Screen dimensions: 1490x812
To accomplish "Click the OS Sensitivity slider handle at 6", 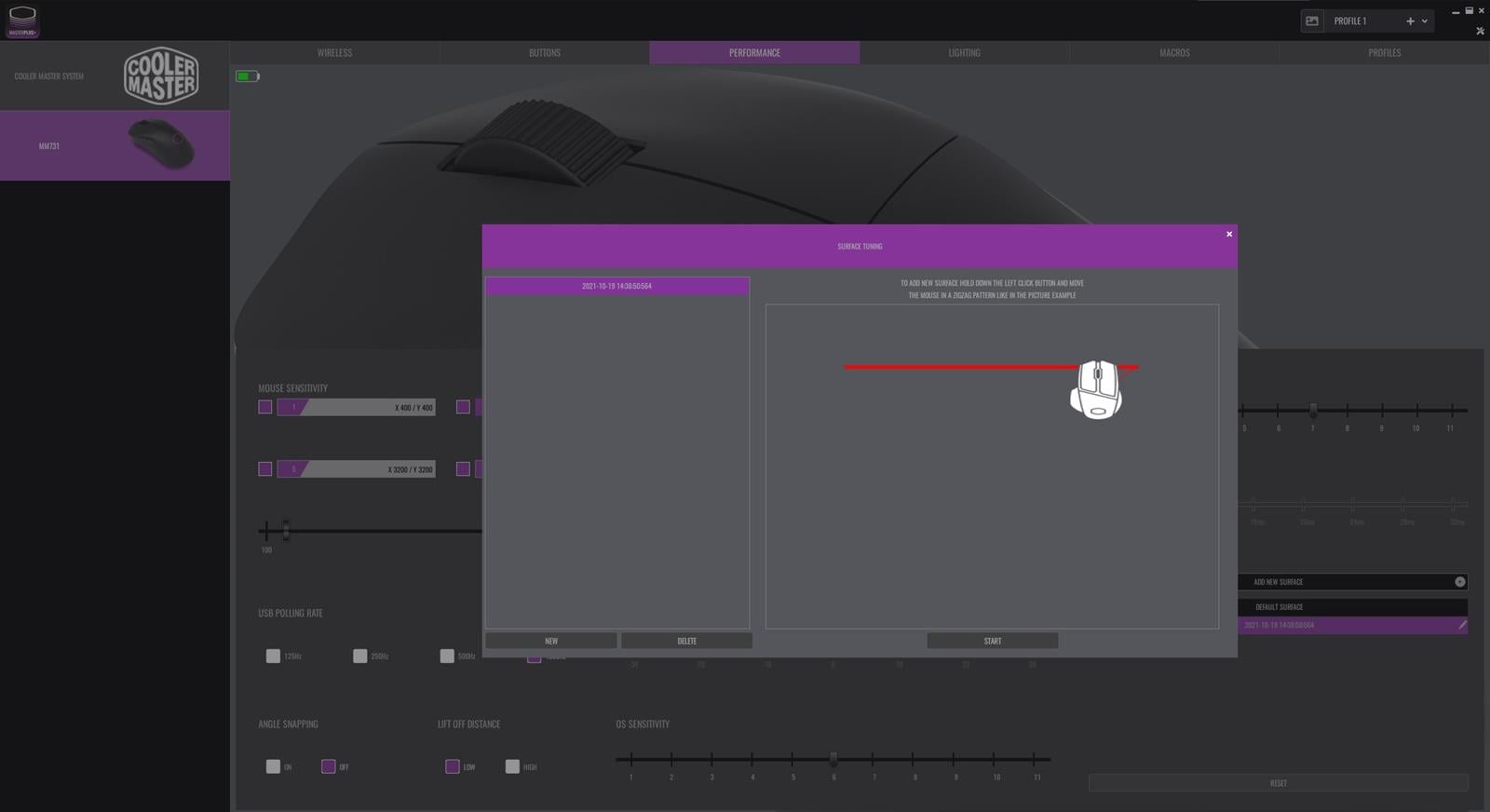I will [x=833, y=759].
